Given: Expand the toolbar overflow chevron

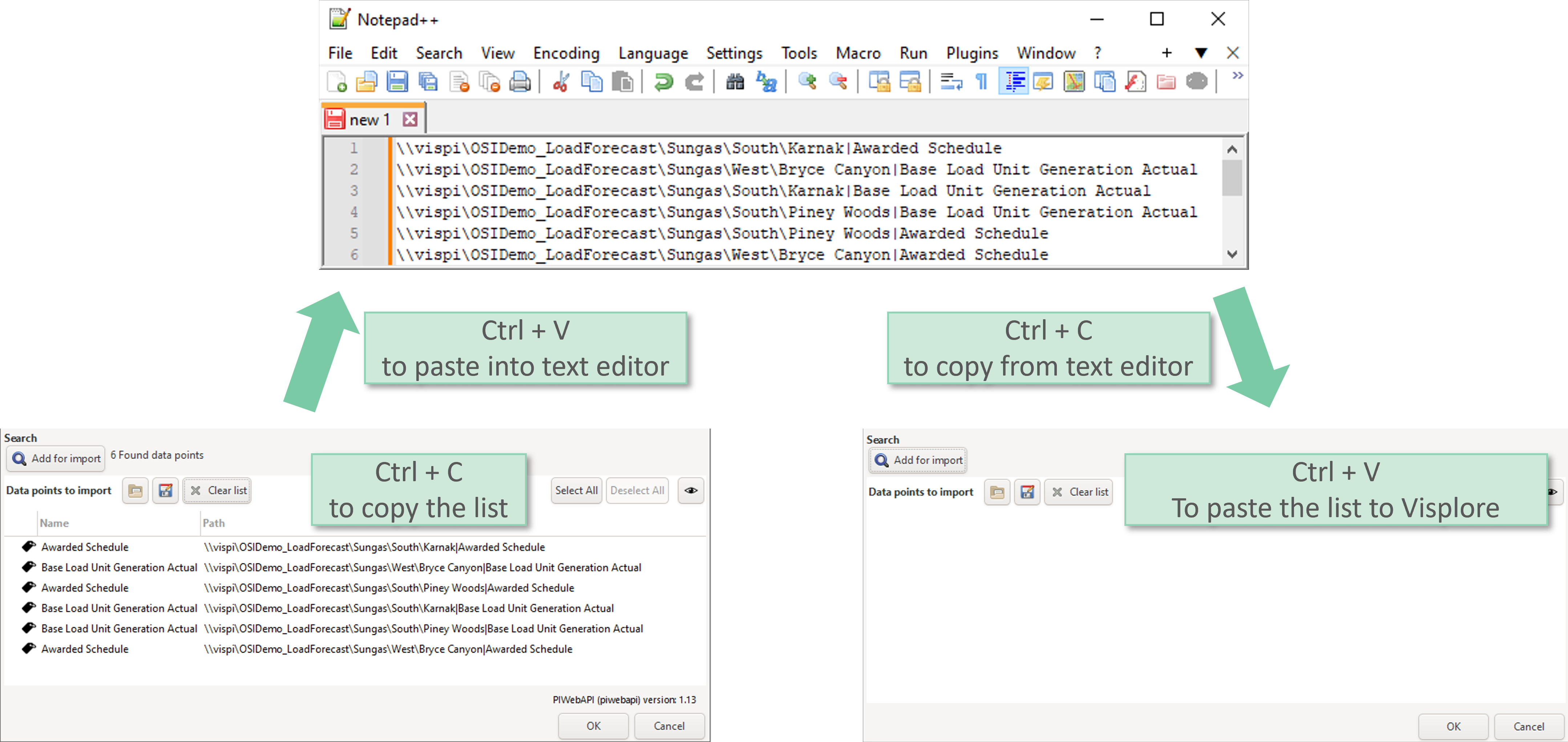Looking at the screenshot, I should (x=1237, y=76).
